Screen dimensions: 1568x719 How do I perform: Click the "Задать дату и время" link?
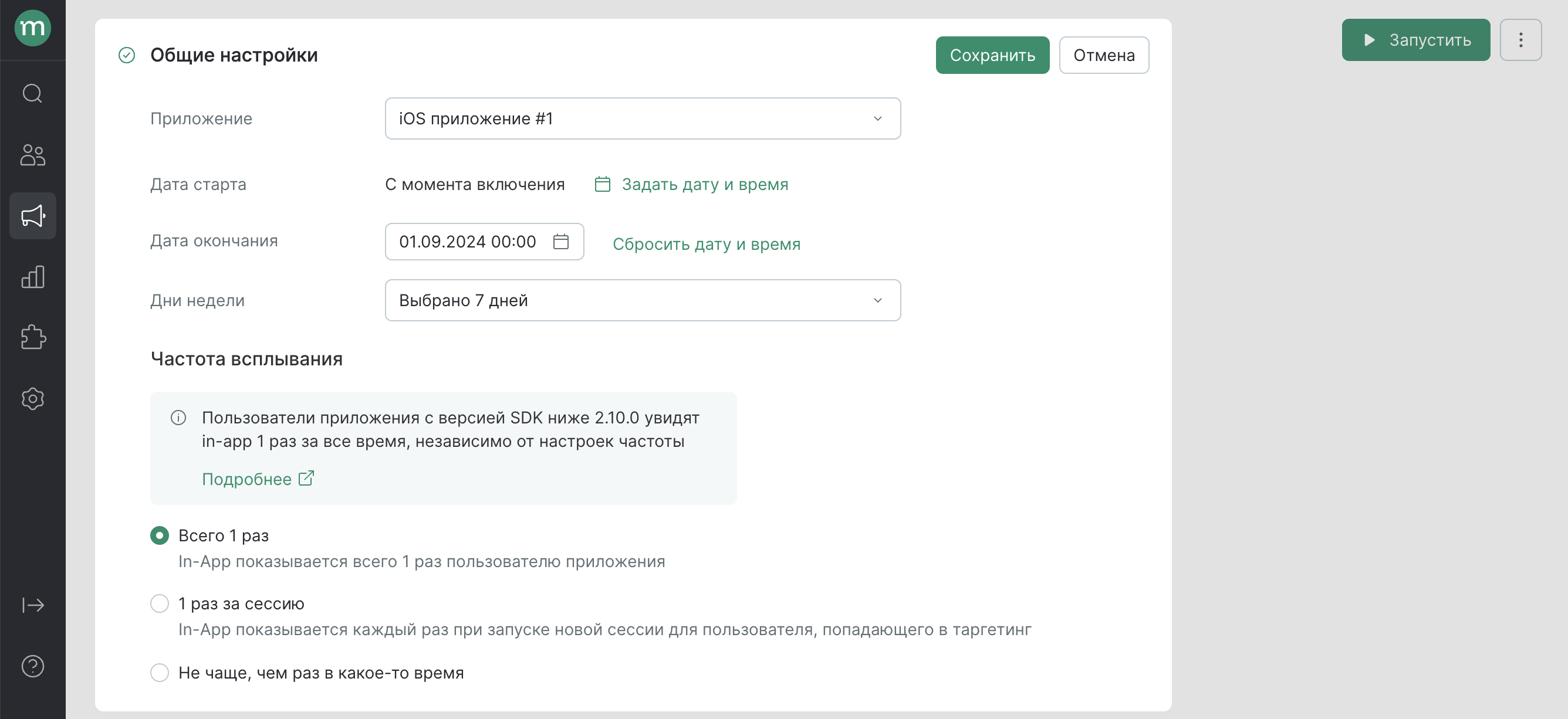pos(705,184)
